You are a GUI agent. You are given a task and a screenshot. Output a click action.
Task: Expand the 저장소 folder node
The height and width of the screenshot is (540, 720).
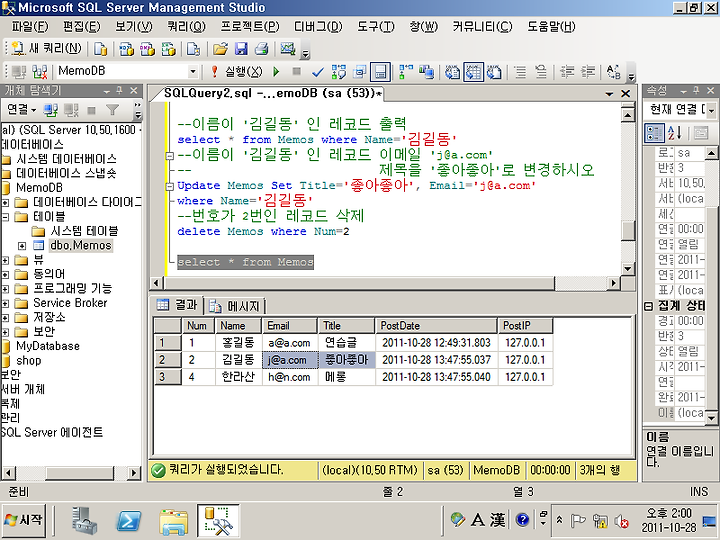[x=5, y=318]
